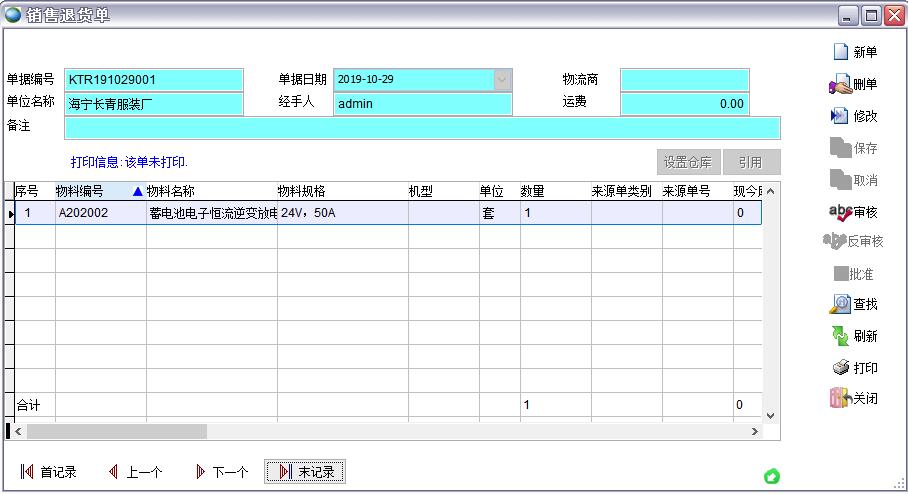Screen dimensions: 908x494
Task: Click the 备注 remarks input field
Action: (422, 127)
